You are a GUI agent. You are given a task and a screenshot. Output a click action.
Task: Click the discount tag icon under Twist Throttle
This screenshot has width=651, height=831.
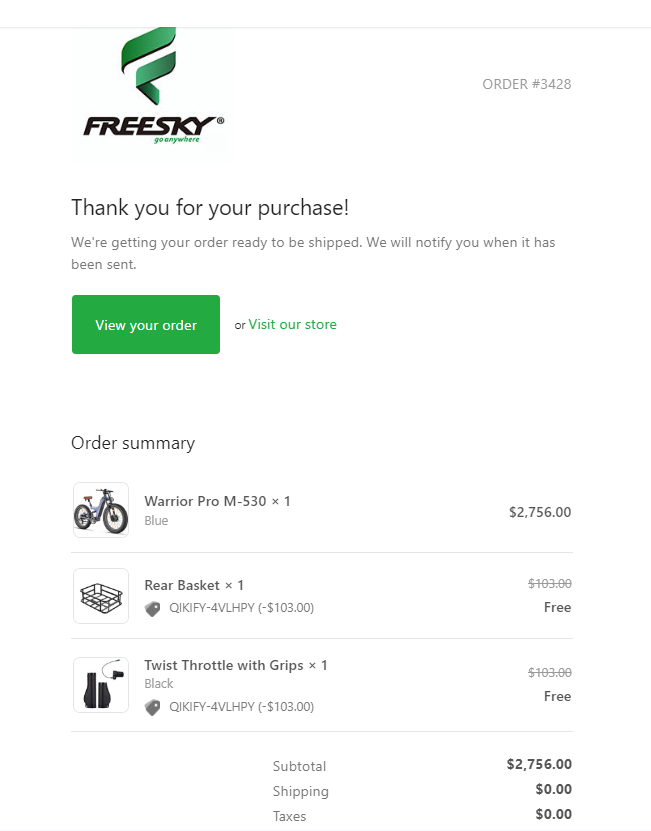tap(152, 707)
